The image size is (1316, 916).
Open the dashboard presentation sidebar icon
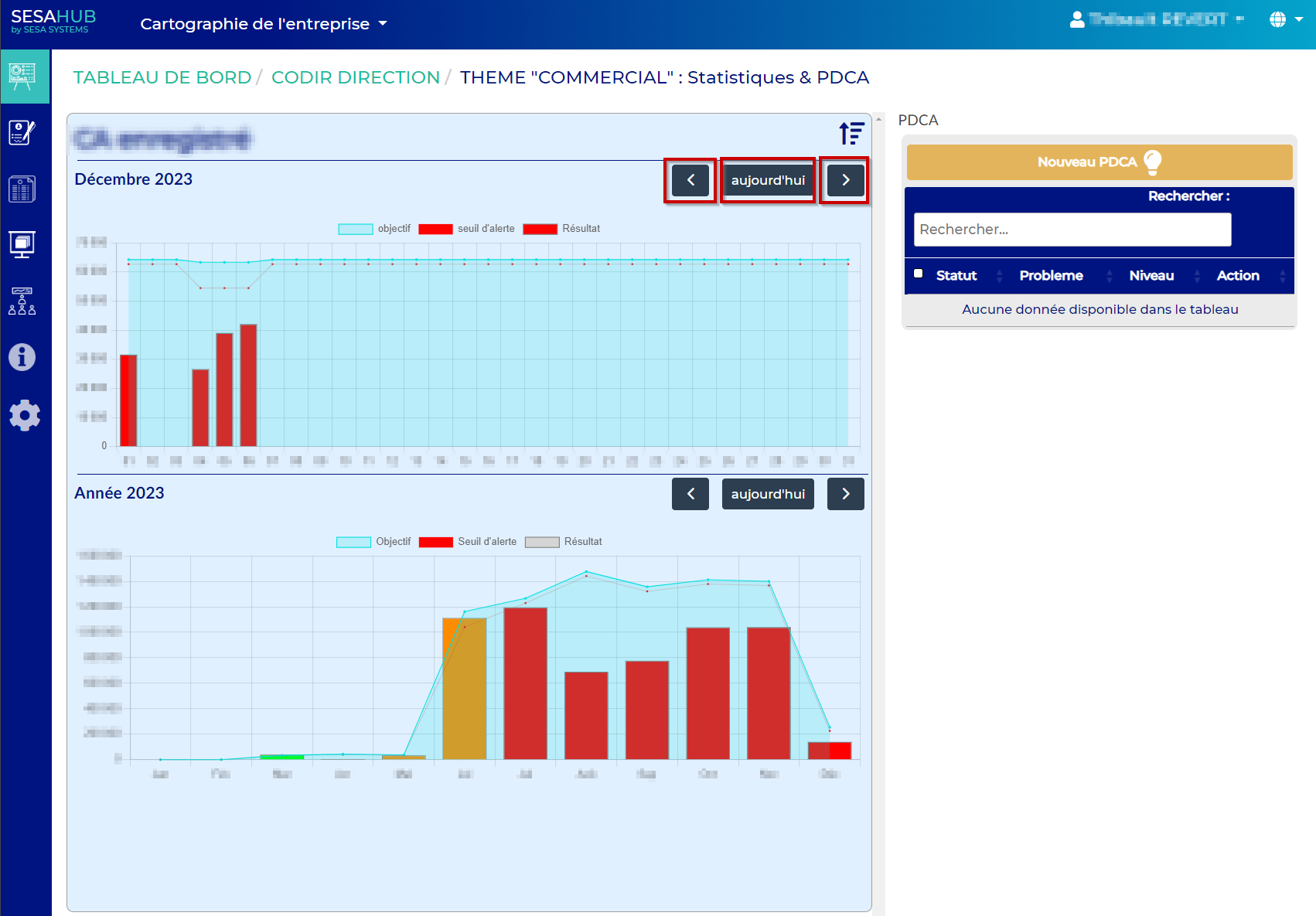[22, 76]
